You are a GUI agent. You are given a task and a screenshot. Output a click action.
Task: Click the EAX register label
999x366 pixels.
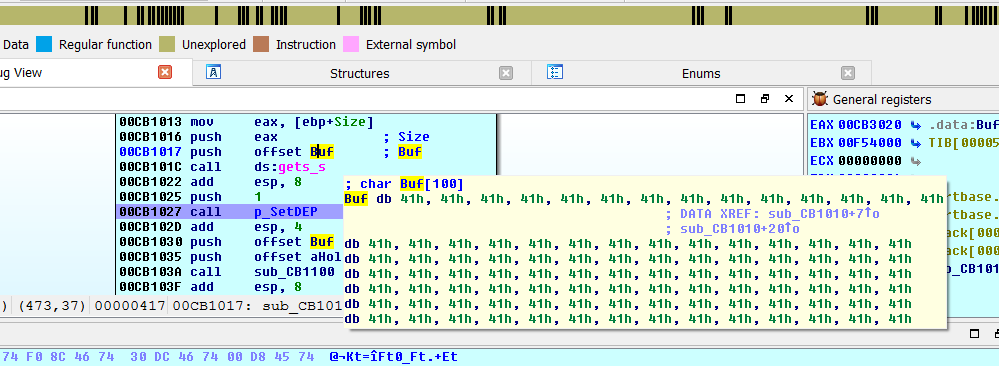click(822, 124)
